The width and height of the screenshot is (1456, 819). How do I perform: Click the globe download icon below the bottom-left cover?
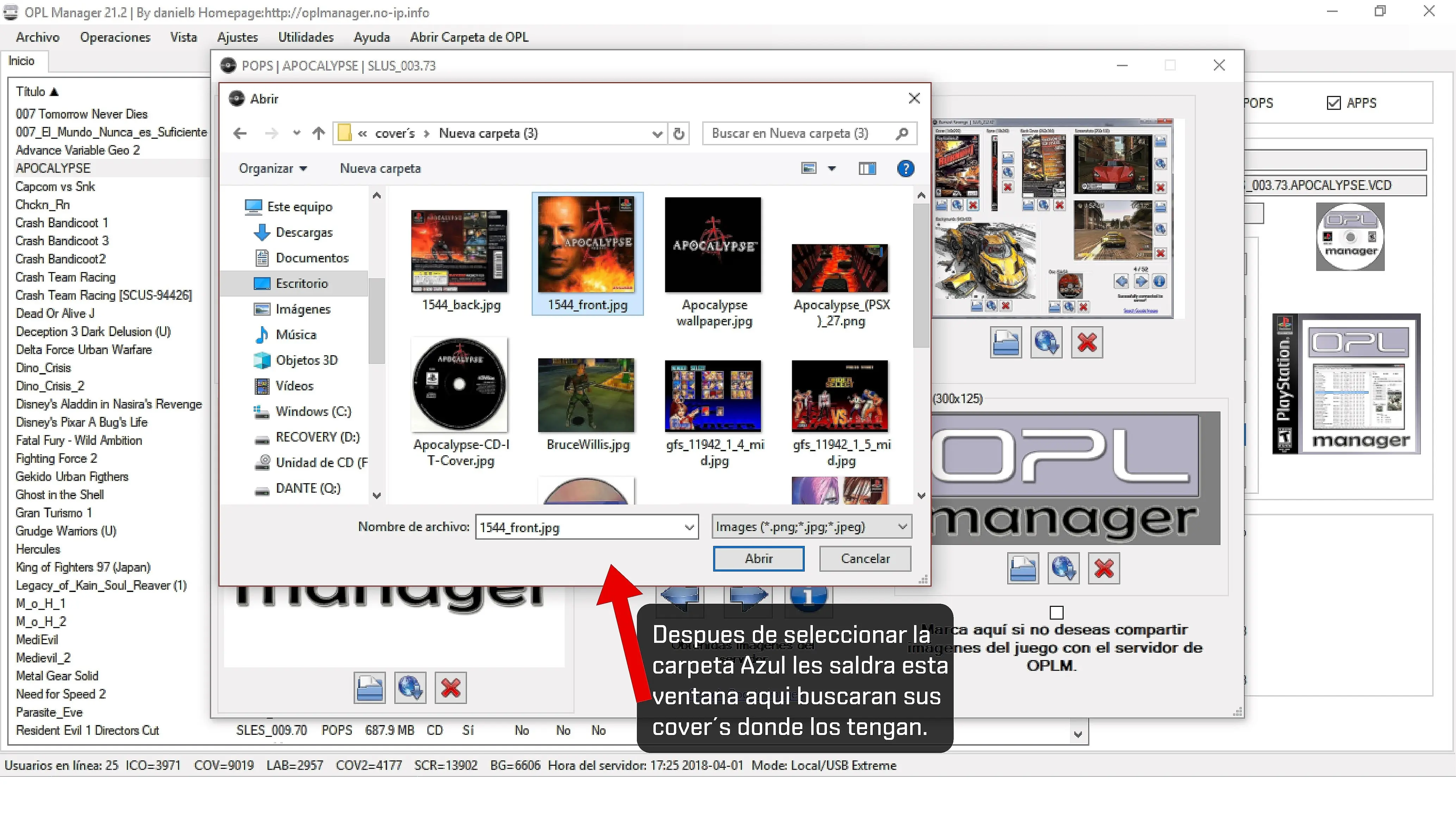tap(410, 688)
